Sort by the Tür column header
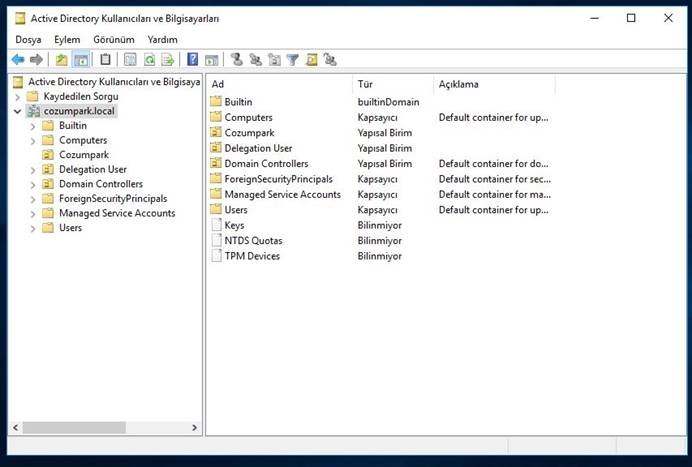 pyautogui.click(x=393, y=84)
